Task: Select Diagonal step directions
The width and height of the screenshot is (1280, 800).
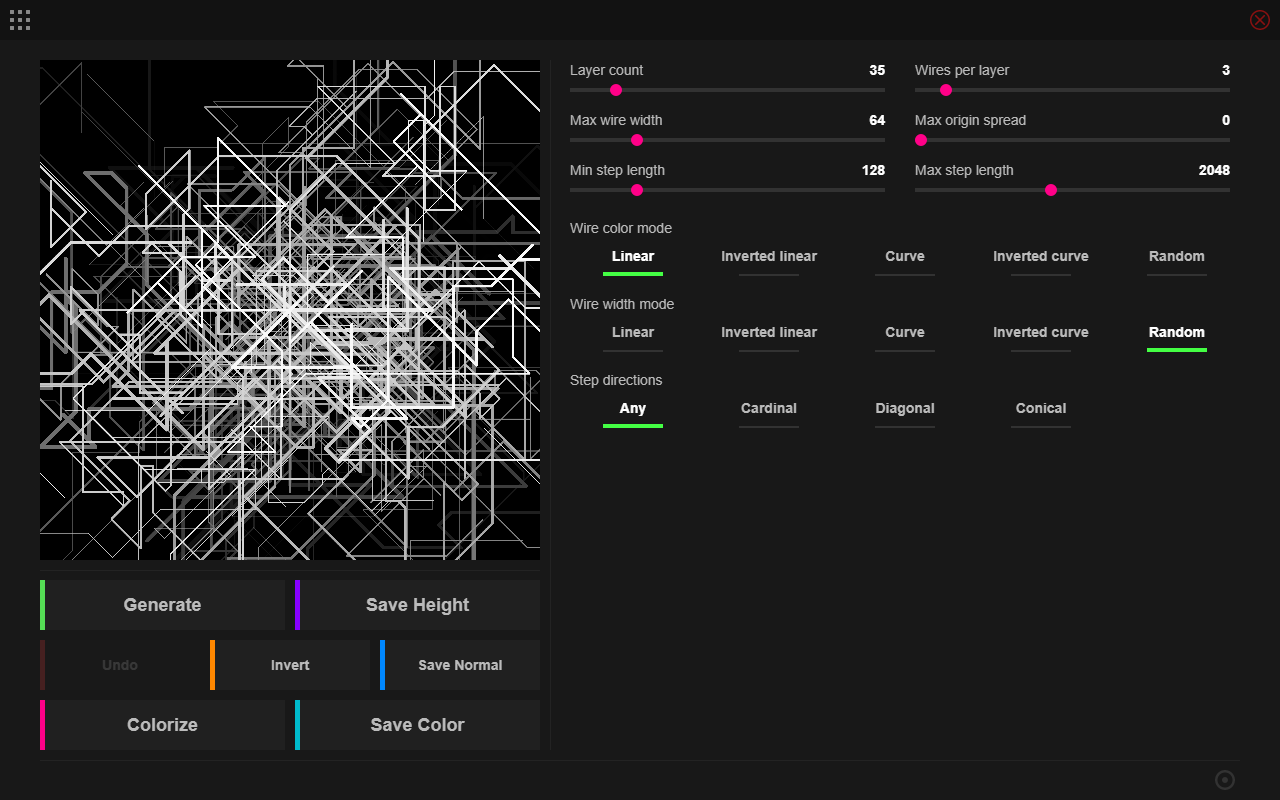Action: point(904,409)
